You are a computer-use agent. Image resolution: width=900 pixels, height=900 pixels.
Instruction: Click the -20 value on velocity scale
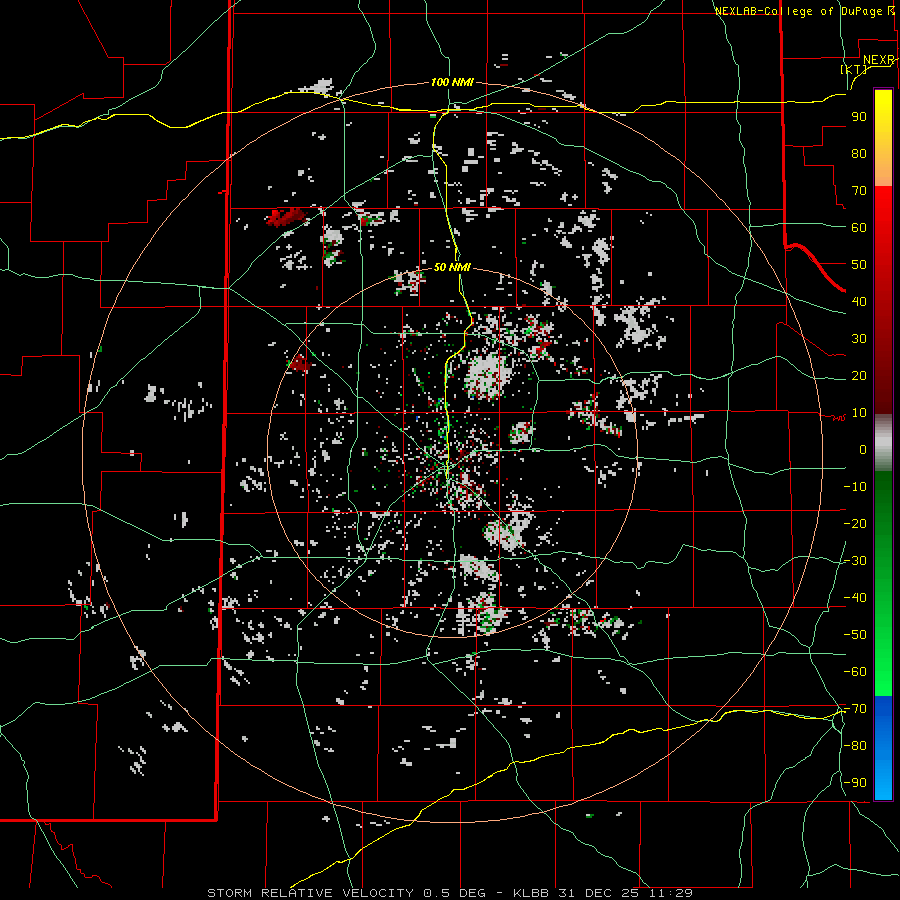coord(855,524)
